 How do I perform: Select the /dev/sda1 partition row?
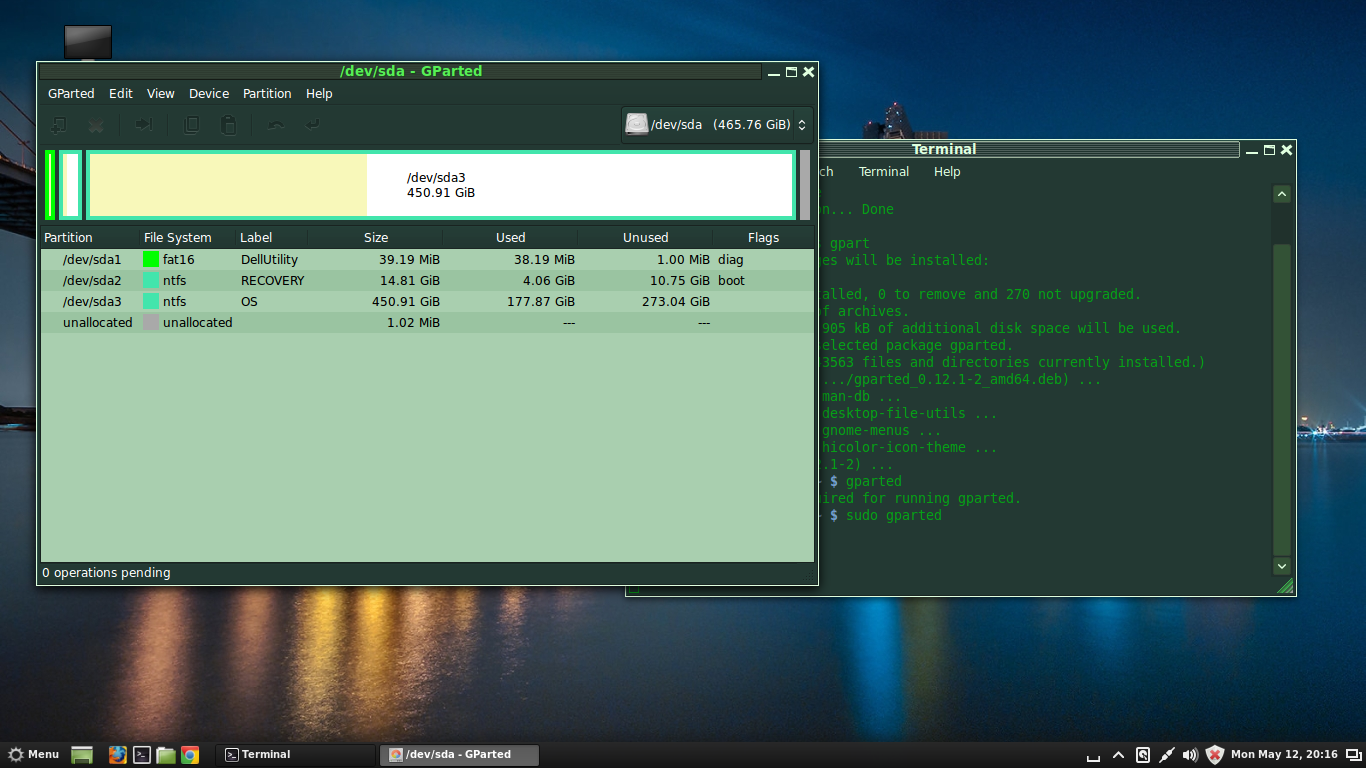(427, 259)
